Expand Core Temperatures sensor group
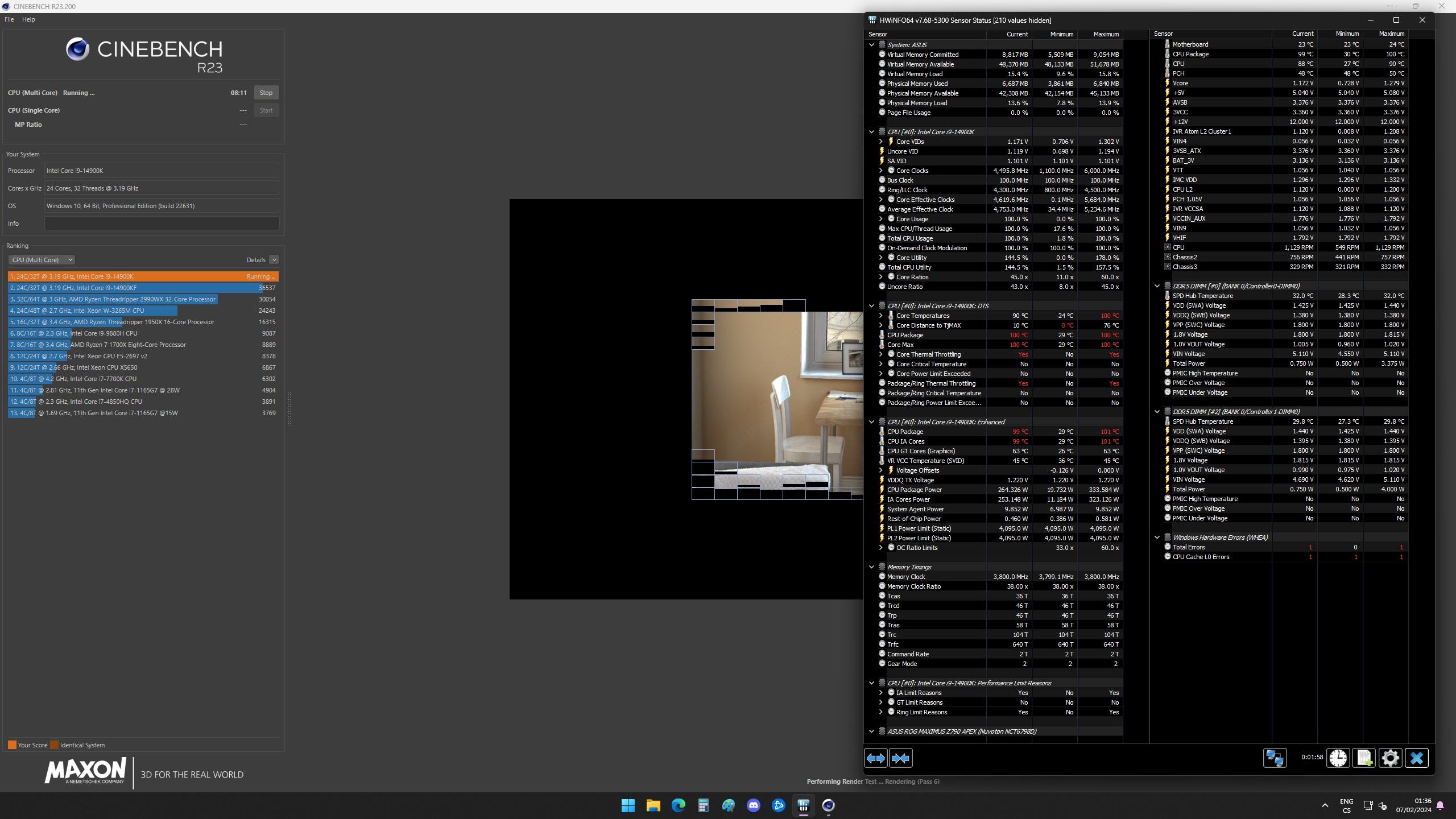This screenshot has height=819, width=1456. coord(881,316)
